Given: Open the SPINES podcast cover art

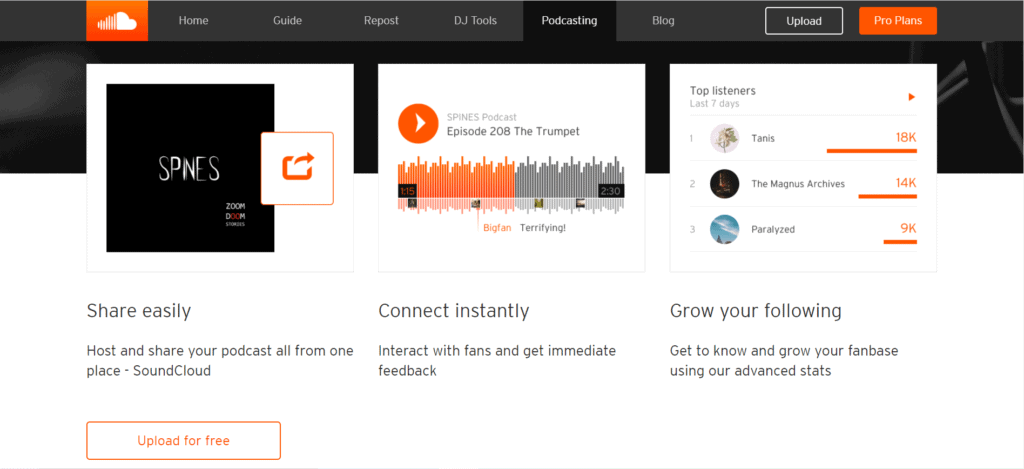Looking at the screenshot, I should pyautogui.click(x=190, y=168).
